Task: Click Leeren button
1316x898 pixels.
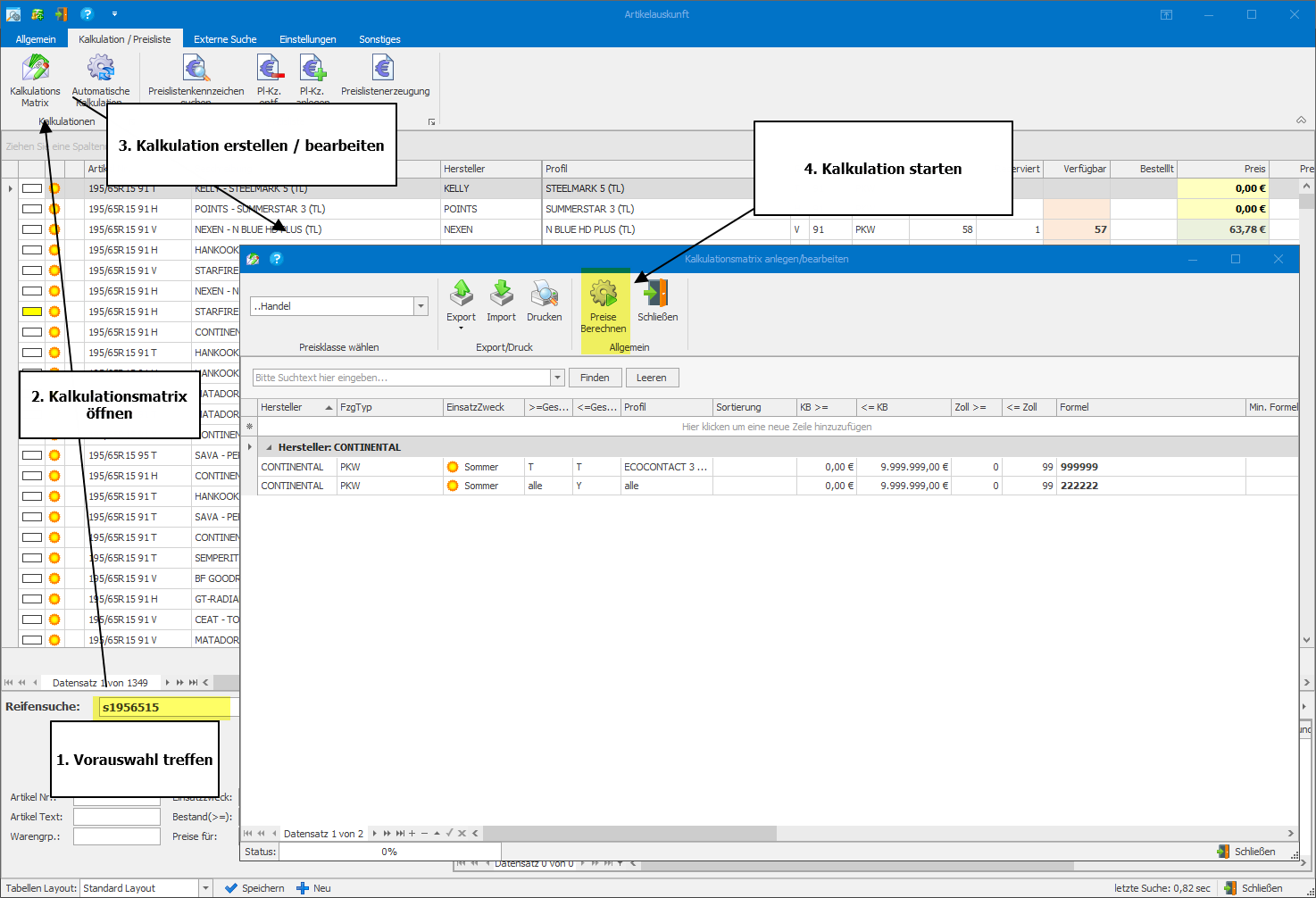Action: tap(652, 378)
